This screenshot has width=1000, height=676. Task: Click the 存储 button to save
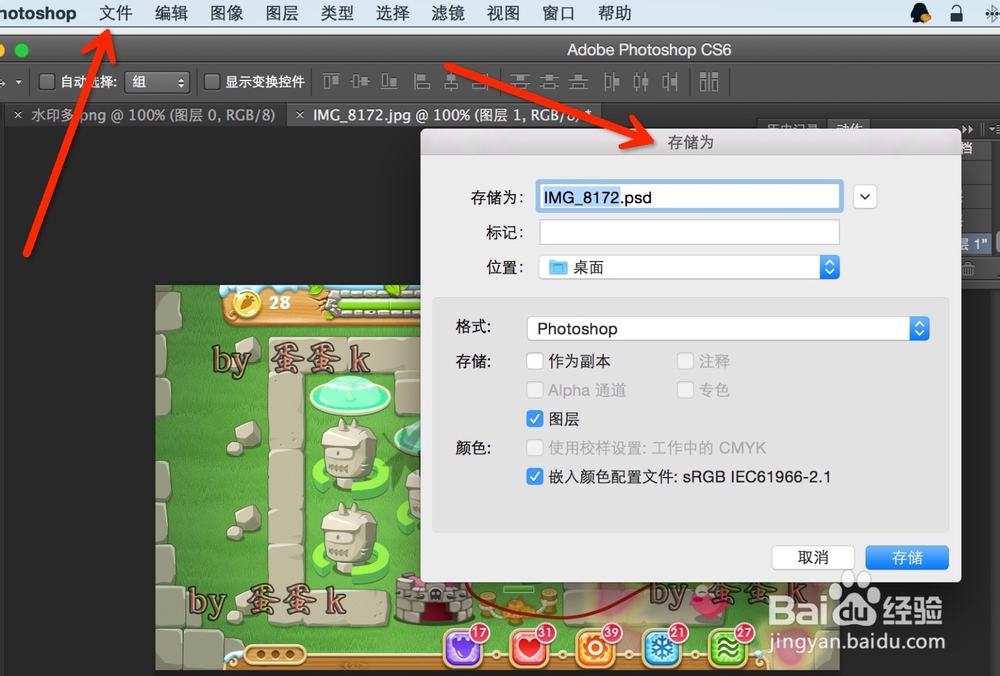pos(907,557)
